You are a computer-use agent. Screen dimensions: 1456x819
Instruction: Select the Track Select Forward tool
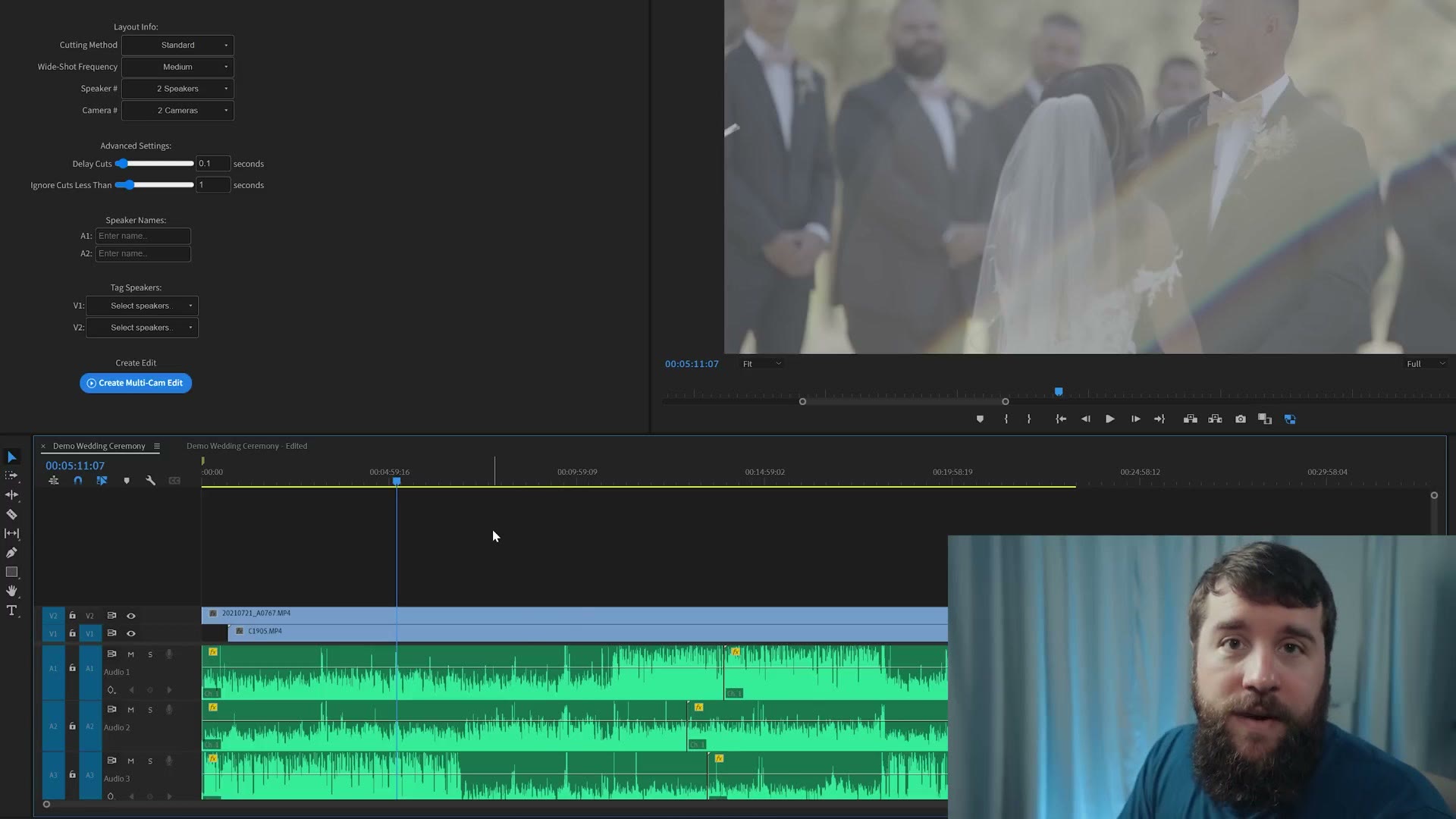pyautogui.click(x=11, y=475)
